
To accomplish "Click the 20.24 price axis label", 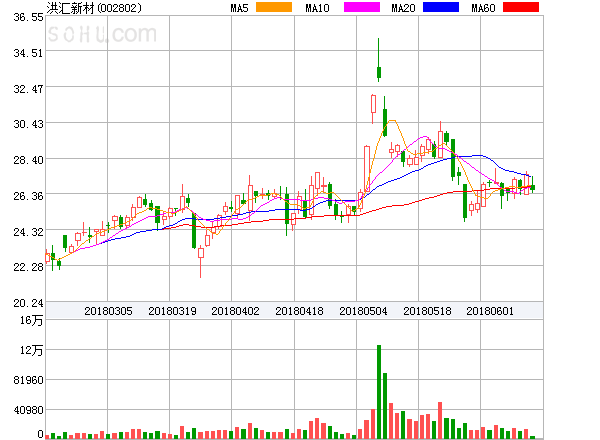I will [x=28, y=303].
